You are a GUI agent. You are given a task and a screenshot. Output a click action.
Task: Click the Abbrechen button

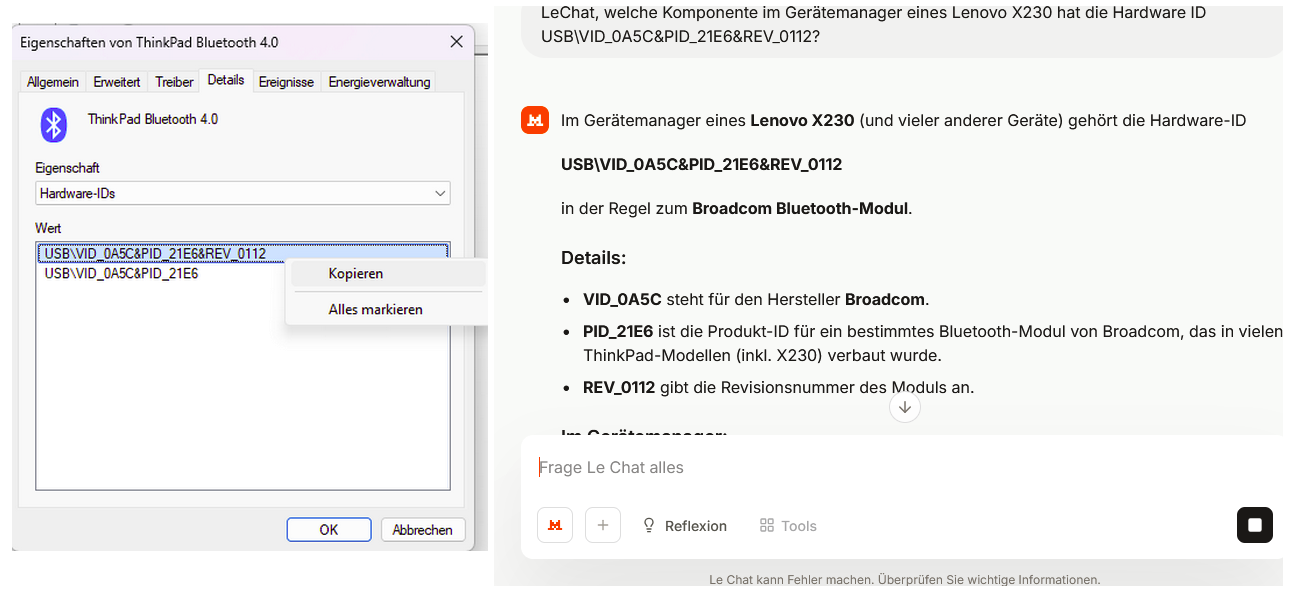pyautogui.click(x=423, y=530)
